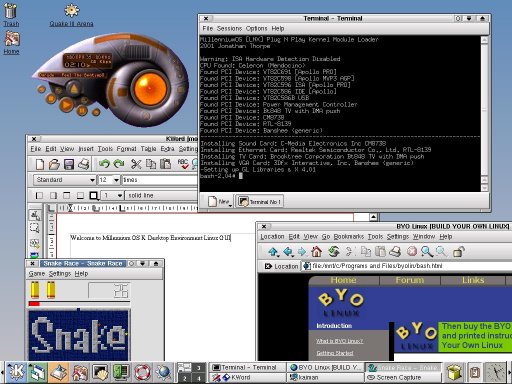512x384 pixels.
Task: Open Links tab on BYO page
Action: (x=473, y=280)
